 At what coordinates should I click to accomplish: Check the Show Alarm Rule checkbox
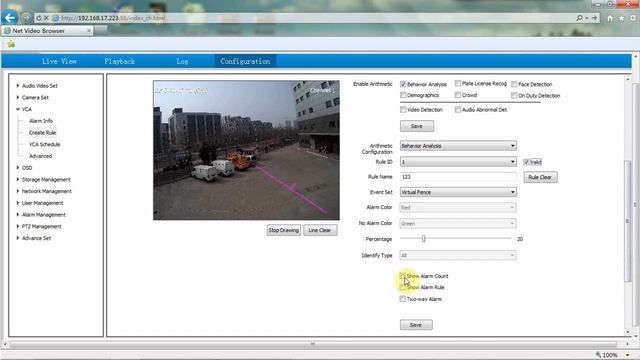[403, 287]
